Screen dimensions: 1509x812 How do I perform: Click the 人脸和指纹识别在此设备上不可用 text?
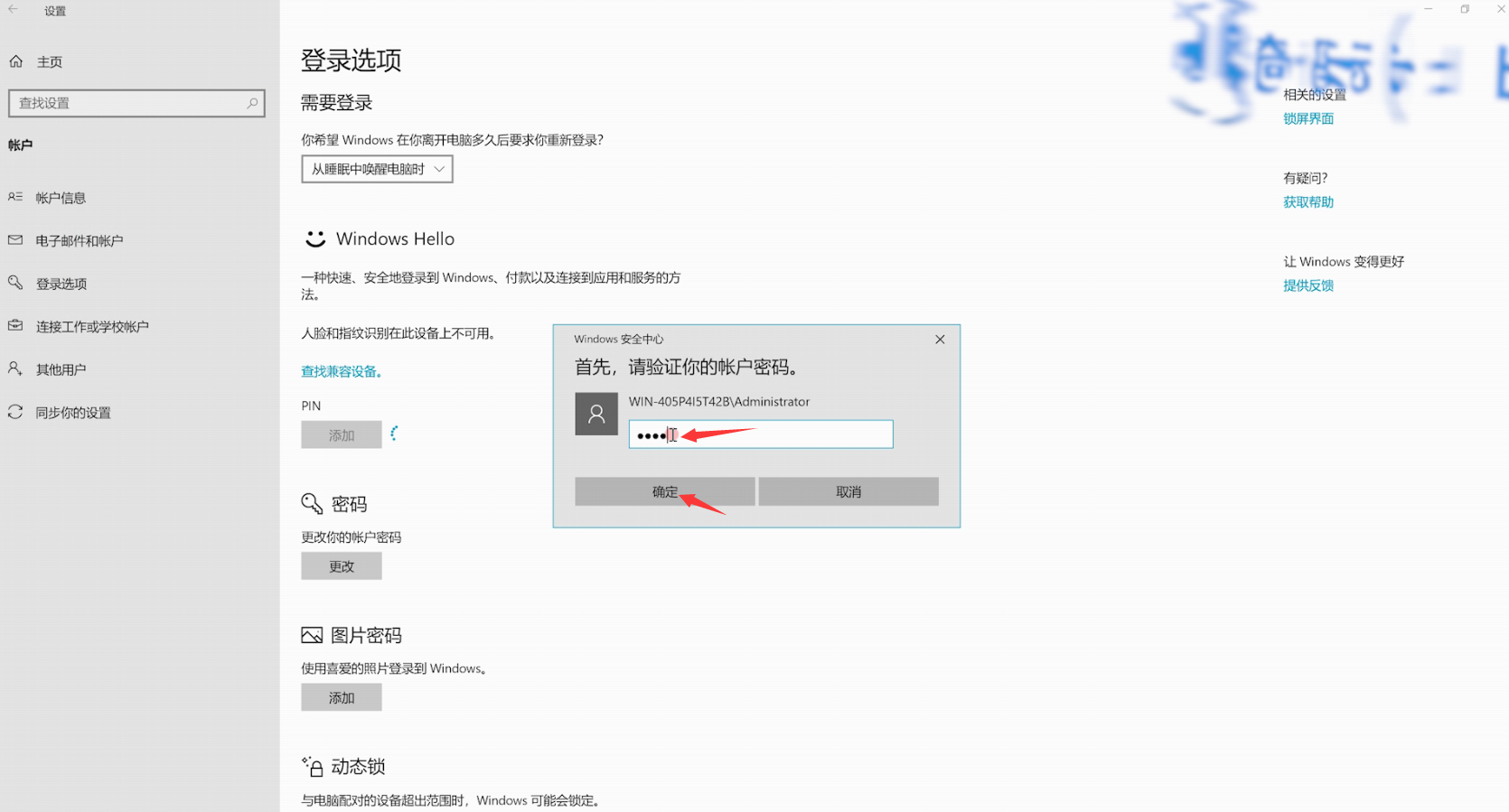point(398,333)
